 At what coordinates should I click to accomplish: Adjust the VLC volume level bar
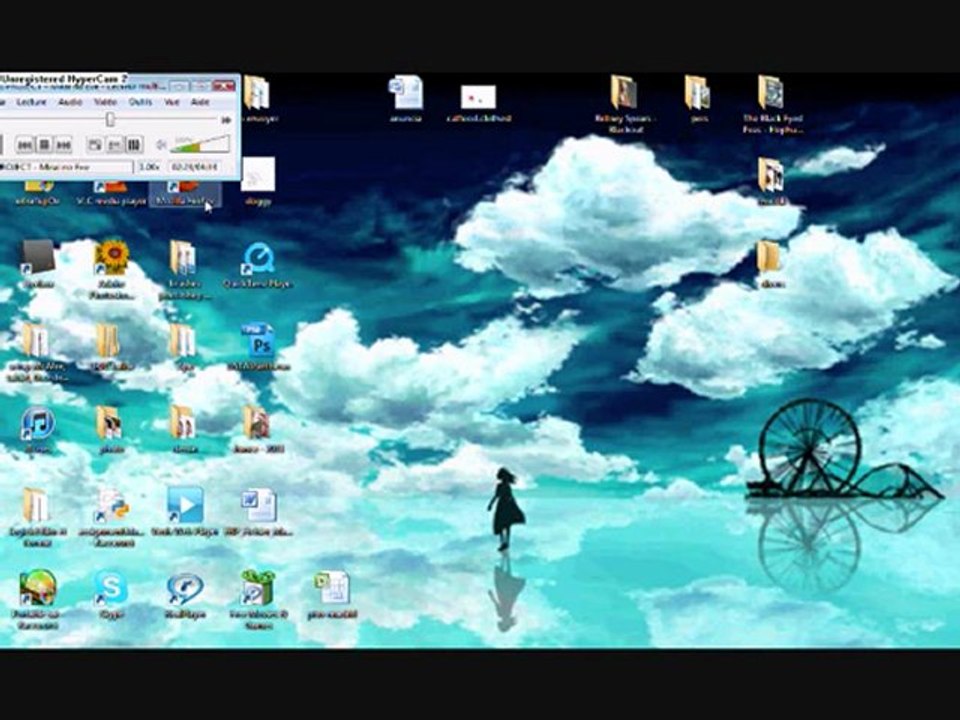(x=200, y=145)
